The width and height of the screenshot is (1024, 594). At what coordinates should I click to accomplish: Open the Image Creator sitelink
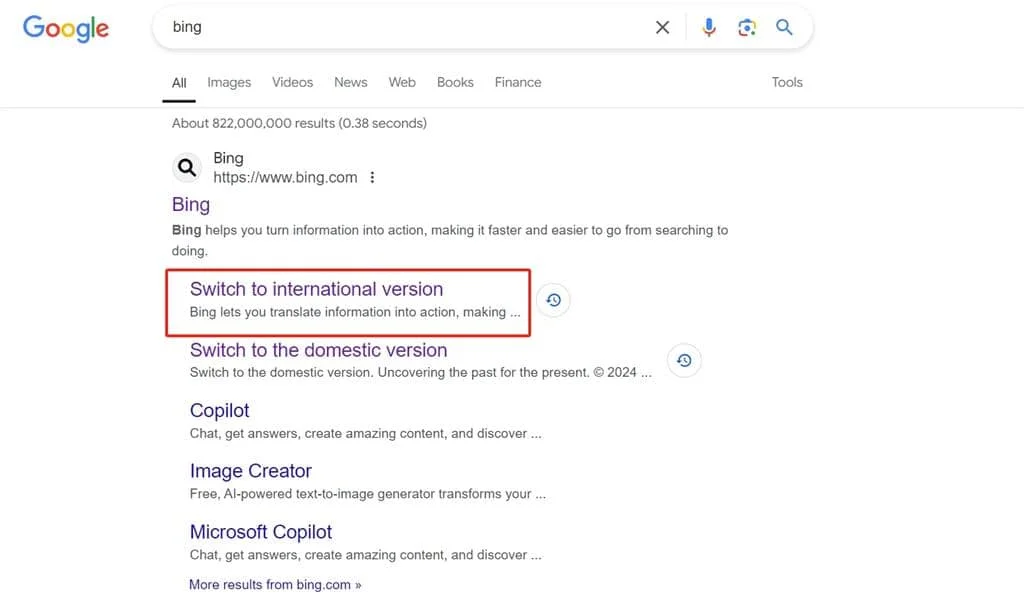[x=251, y=471]
